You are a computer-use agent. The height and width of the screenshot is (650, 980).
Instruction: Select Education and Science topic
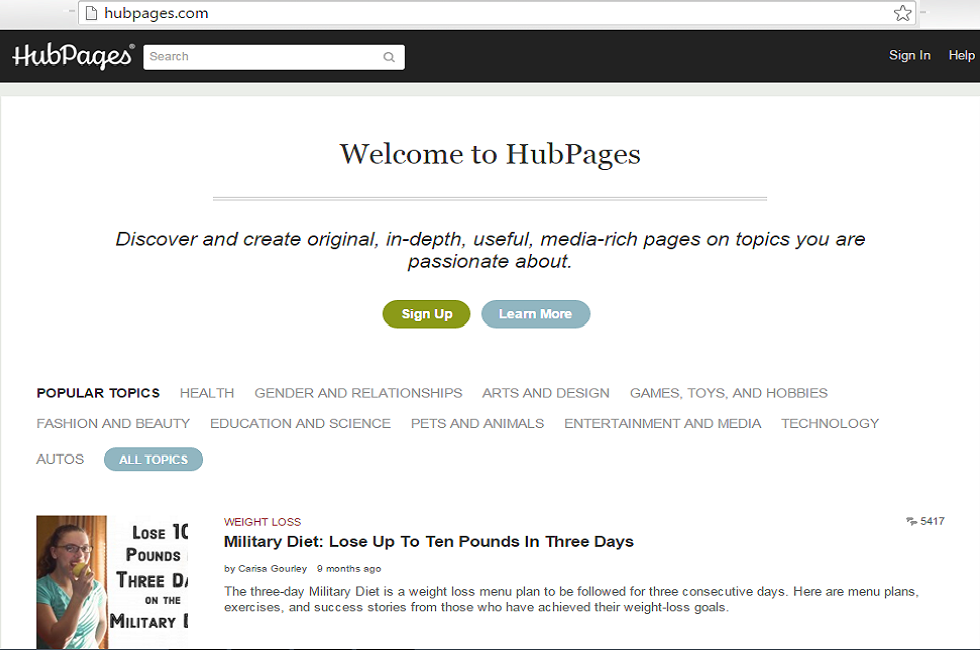pos(300,424)
